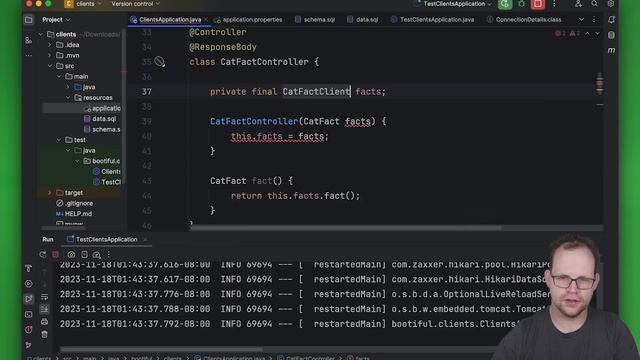Click the editor horizontal scrollbar
The height and width of the screenshot is (360, 640).
click(x=345, y=228)
